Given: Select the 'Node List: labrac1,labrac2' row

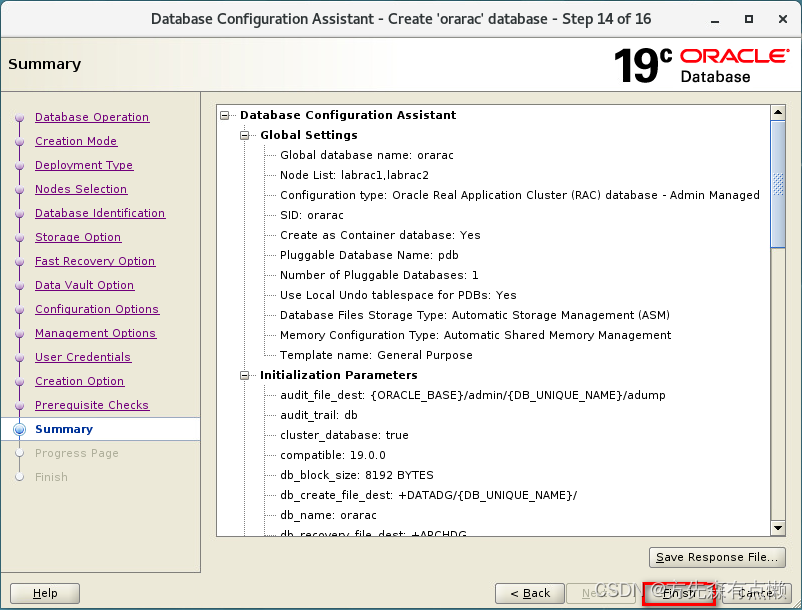Looking at the screenshot, I should point(354,175).
